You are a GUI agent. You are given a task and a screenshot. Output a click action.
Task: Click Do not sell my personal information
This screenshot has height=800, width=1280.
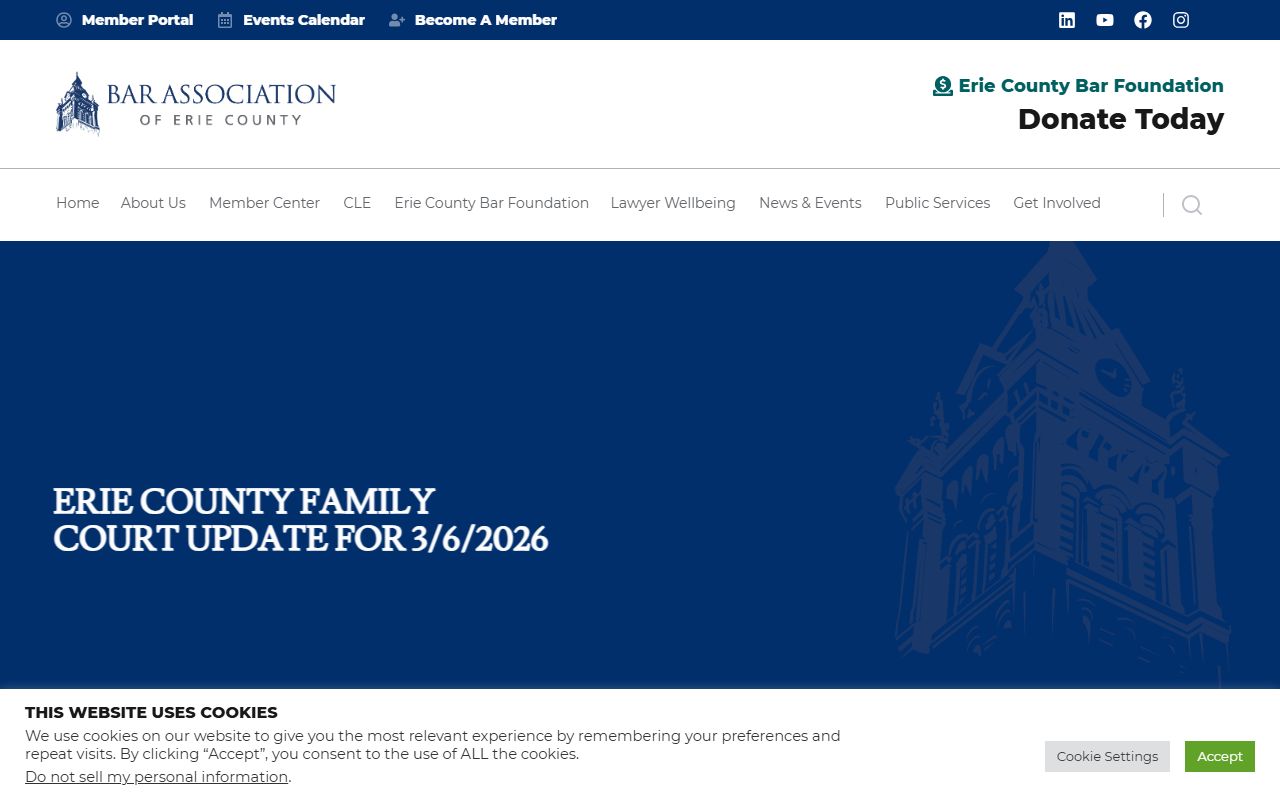156,777
